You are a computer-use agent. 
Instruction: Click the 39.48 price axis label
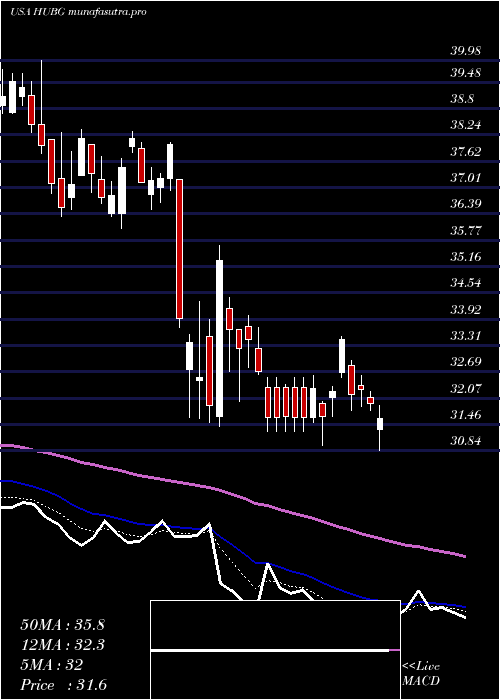(x=466, y=72)
